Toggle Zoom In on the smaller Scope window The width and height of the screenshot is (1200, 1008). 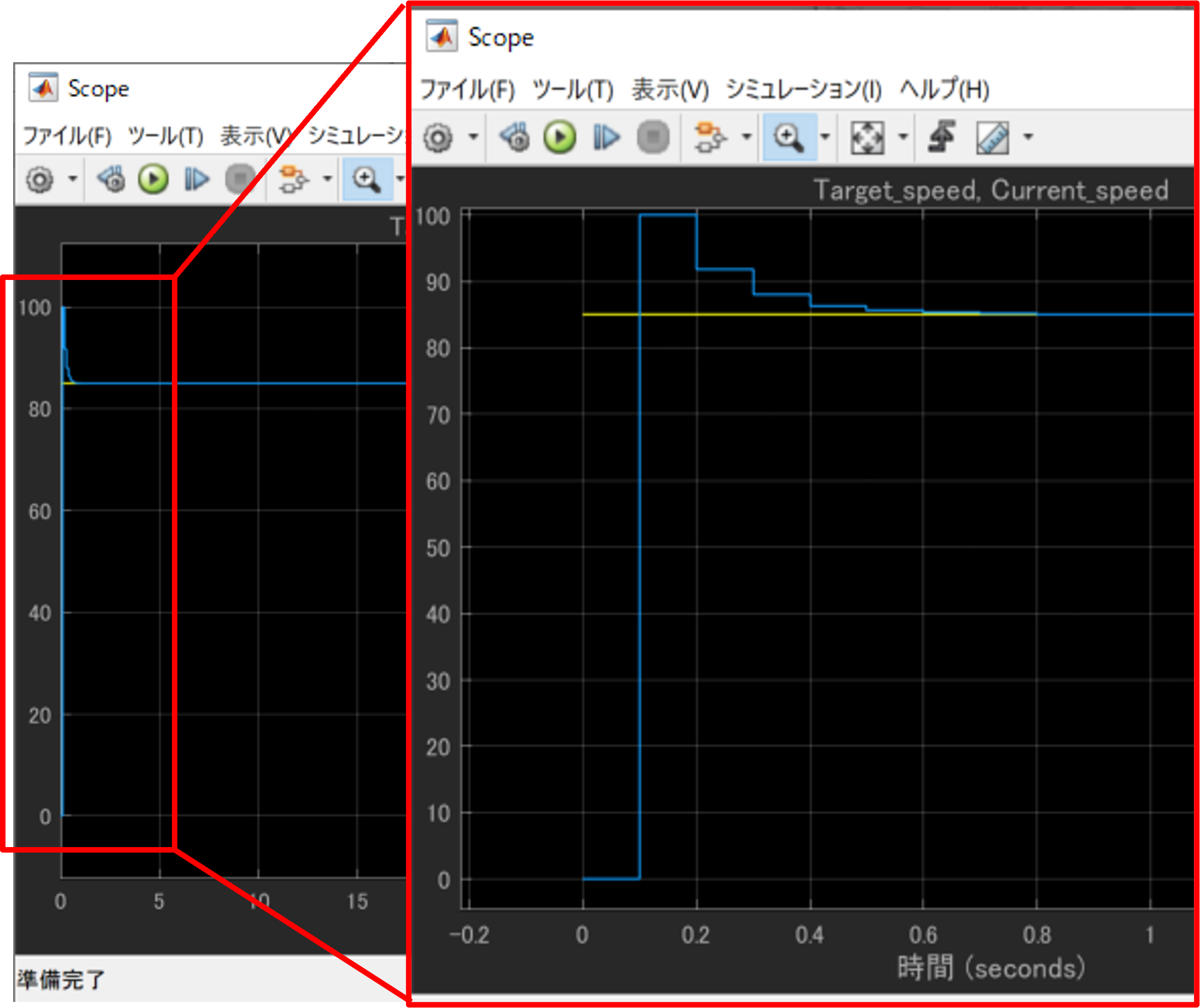(368, 179)
